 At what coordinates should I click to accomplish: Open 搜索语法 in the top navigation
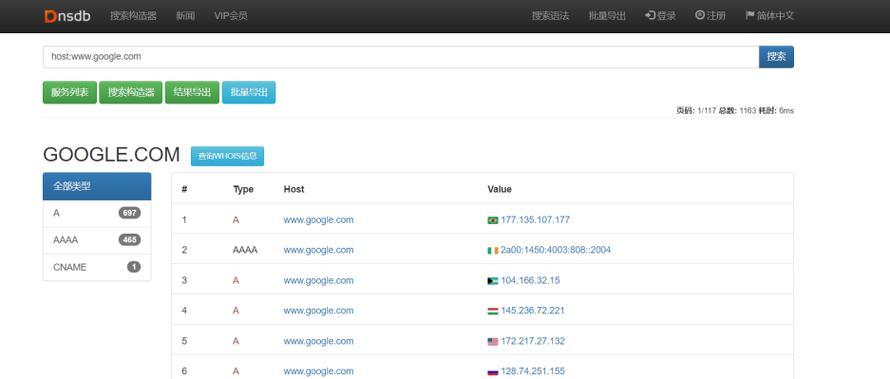(x=550, y=16)
